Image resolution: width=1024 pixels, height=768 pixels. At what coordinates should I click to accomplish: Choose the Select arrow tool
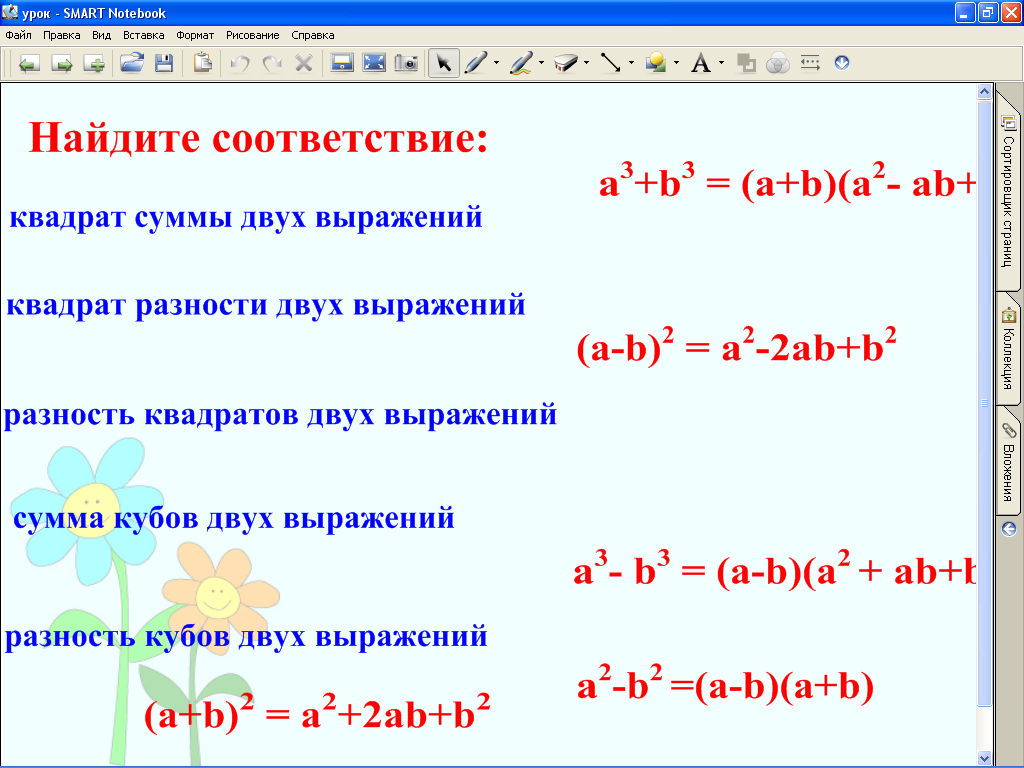click(x=444, y=63)
